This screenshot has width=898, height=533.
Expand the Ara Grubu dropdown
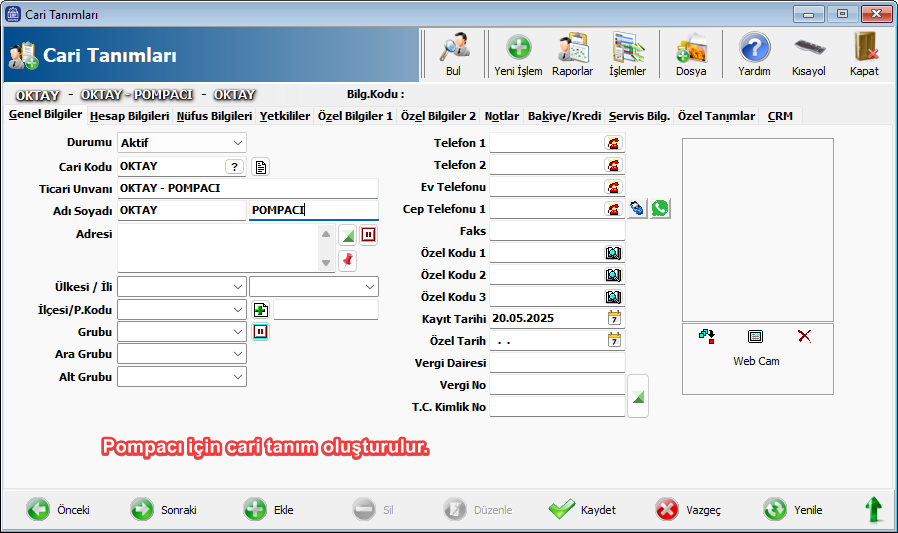[238, 354]
